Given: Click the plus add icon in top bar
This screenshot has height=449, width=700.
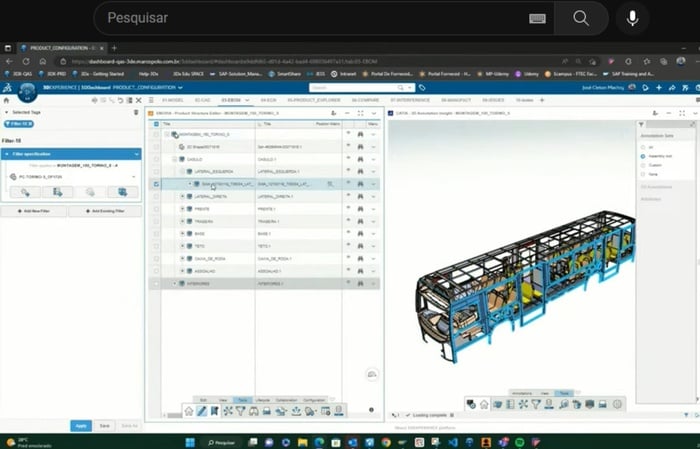Looking at the screenshot, I should [658, 87].
